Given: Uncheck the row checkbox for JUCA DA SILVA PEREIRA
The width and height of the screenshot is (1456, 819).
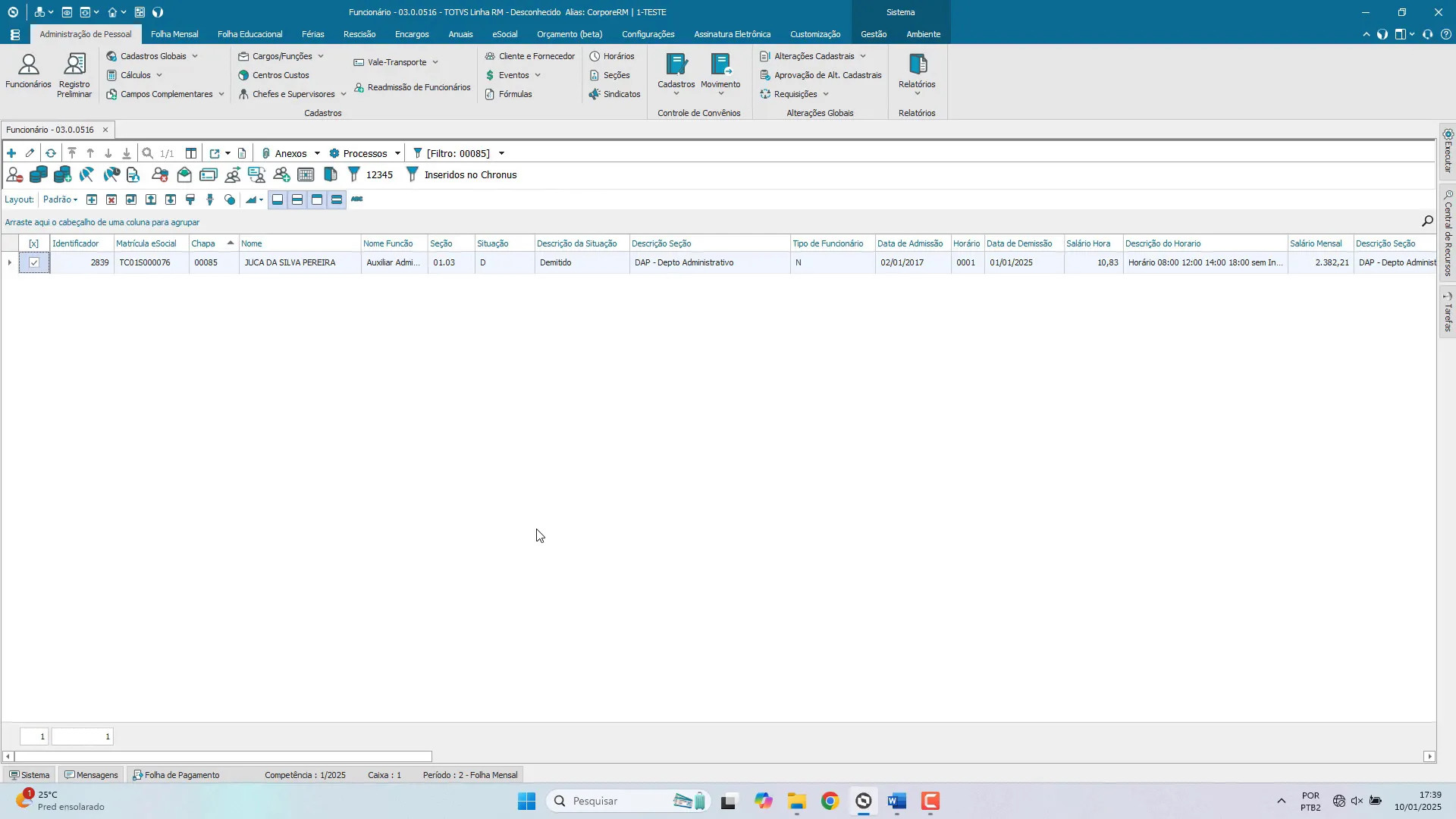Looking at the screenshot, I should 34,262.
